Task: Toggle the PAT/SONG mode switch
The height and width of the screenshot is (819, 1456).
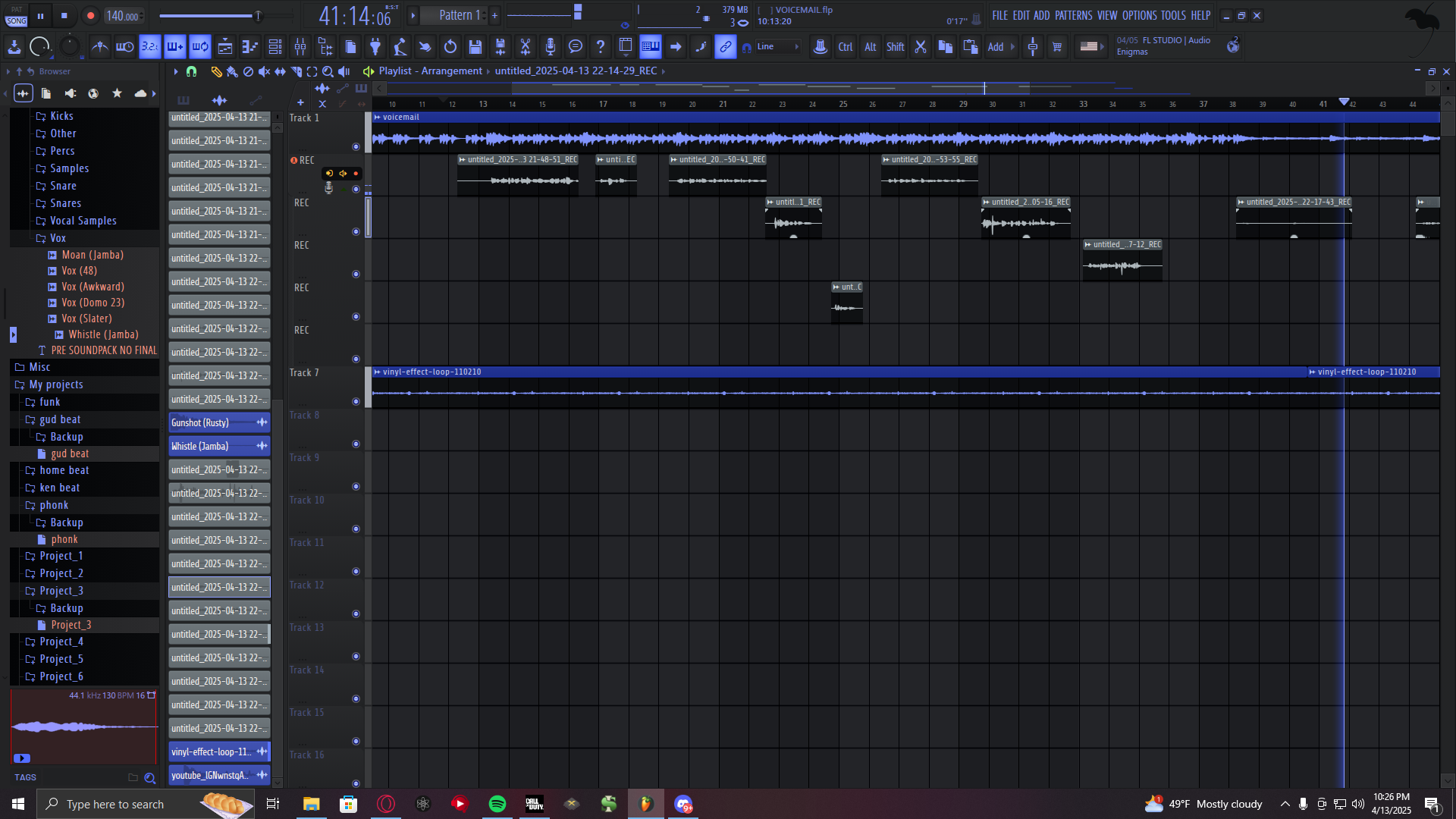Action: 16,16
